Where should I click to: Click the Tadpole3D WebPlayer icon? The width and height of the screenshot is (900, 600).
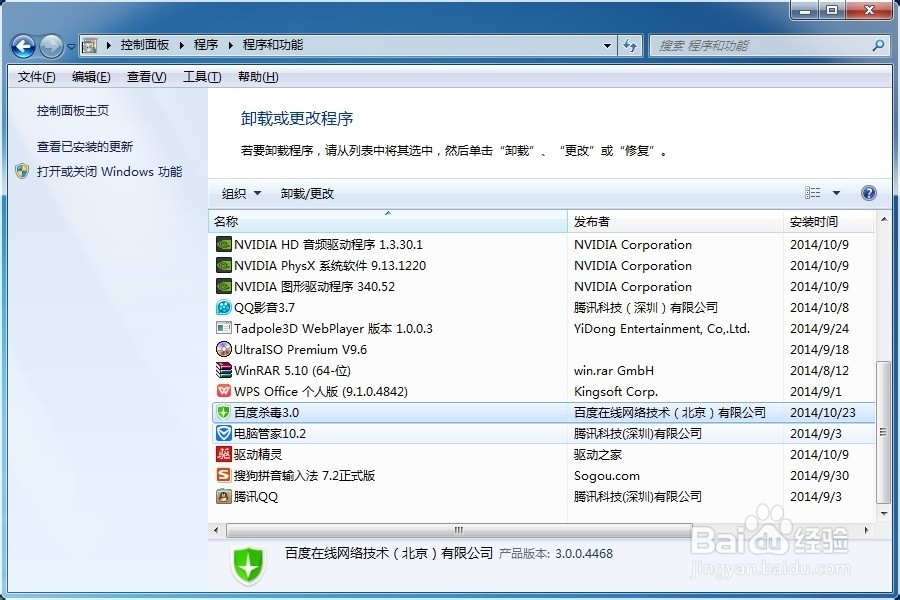[x=223, y=328]
